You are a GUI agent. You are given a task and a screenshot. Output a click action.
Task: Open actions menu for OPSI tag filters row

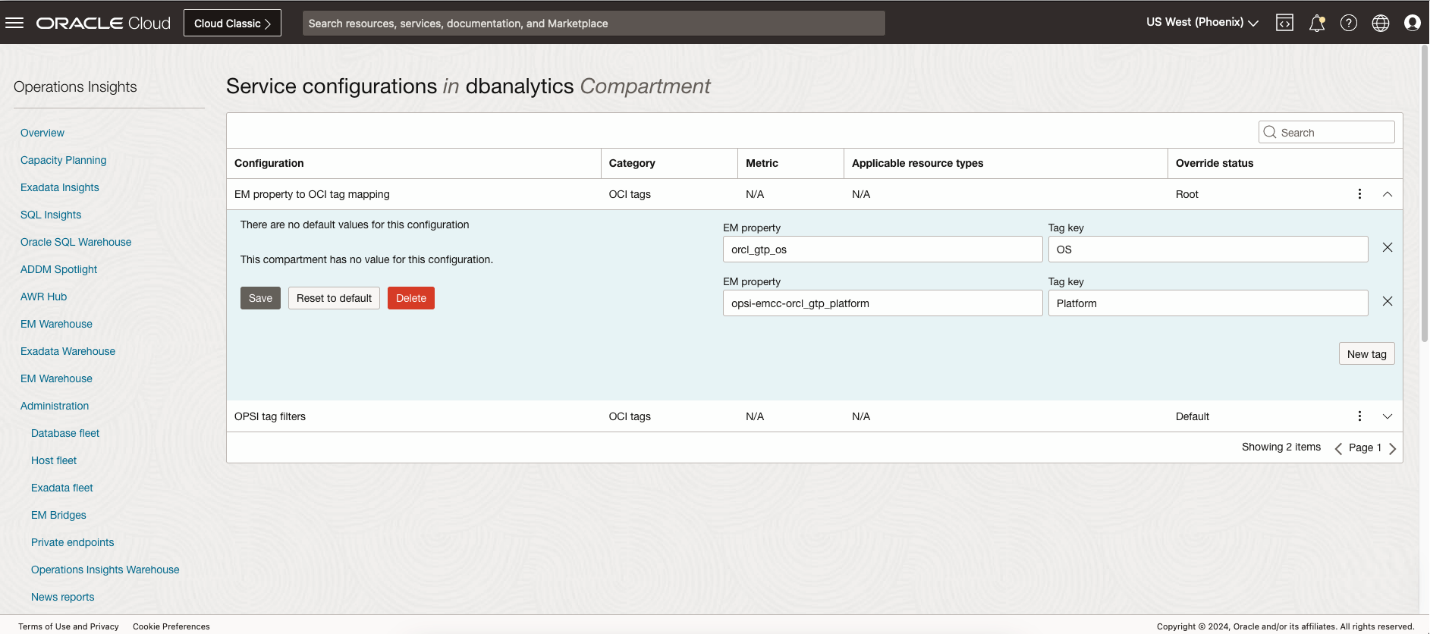coord(1359,416)
